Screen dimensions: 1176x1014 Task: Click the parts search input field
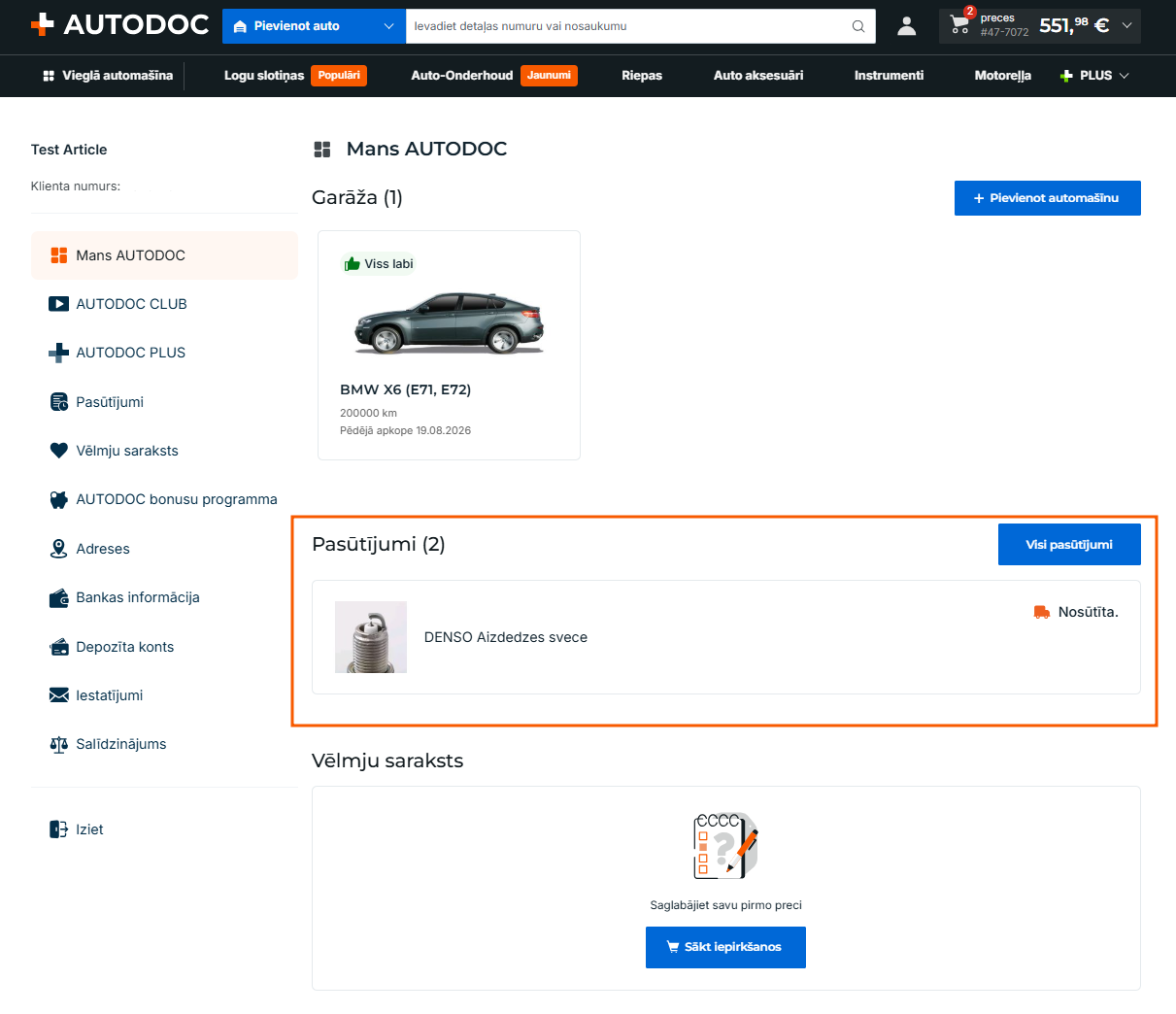[627, 26]
